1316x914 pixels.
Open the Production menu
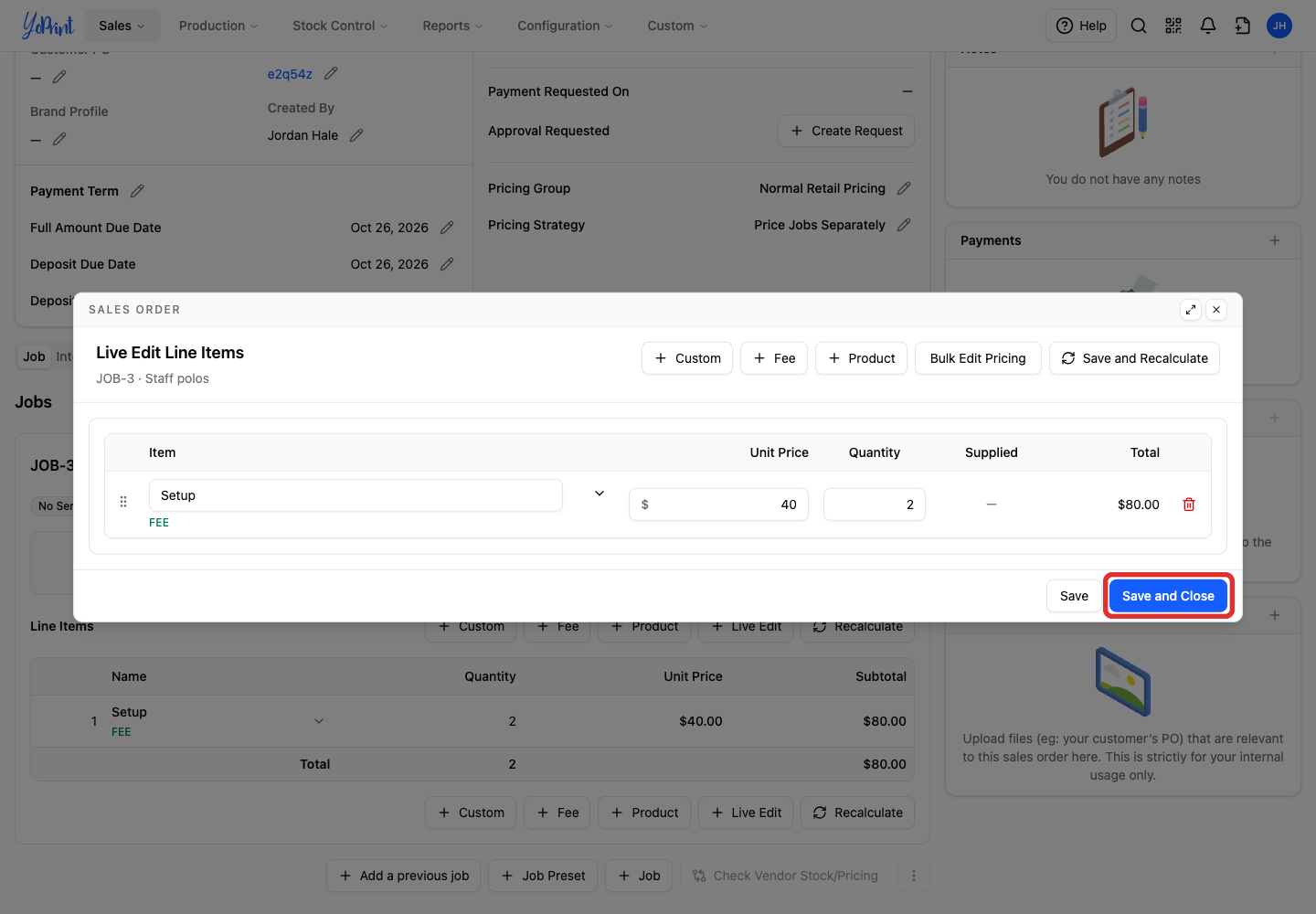(218, 26)
